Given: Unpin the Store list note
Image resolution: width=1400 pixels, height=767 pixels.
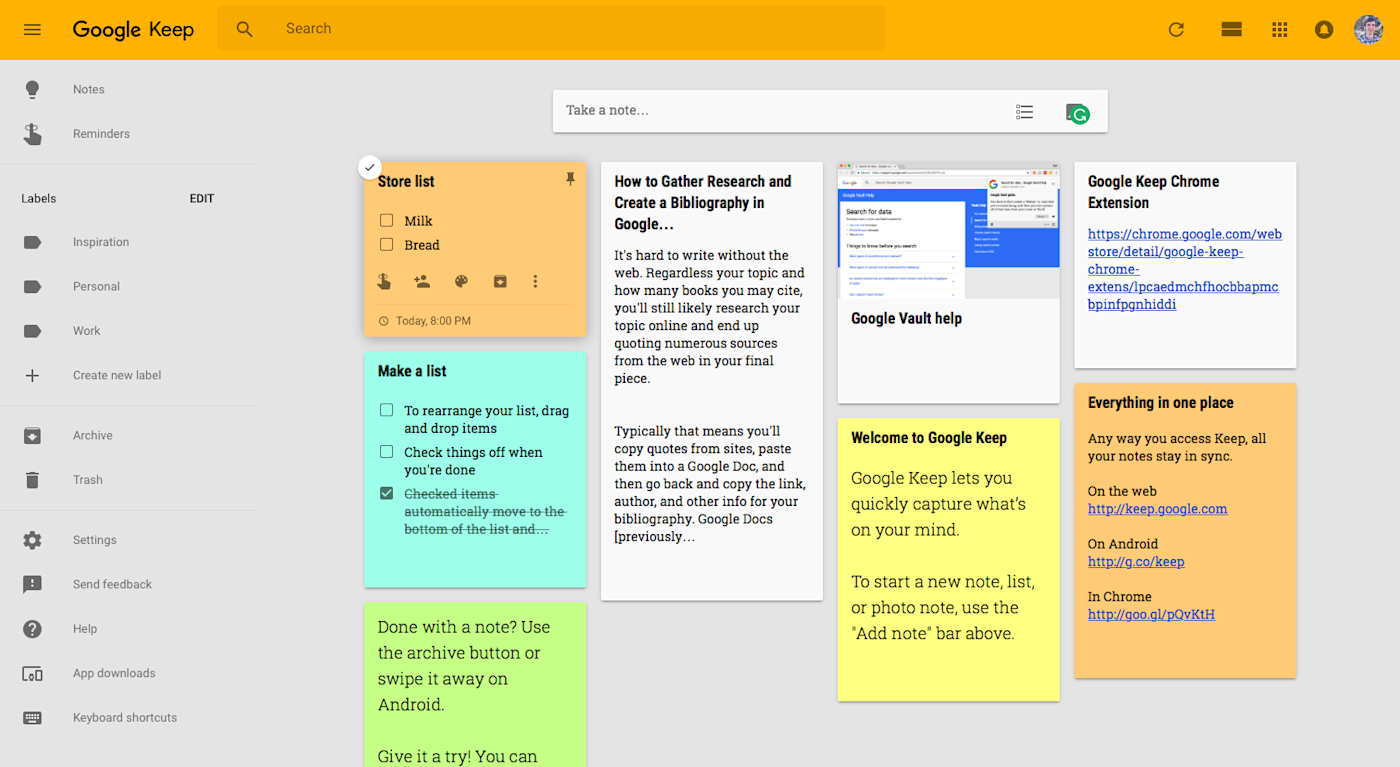Looking at the screenshot, I should pyautogui.click(x=570, y=179).
